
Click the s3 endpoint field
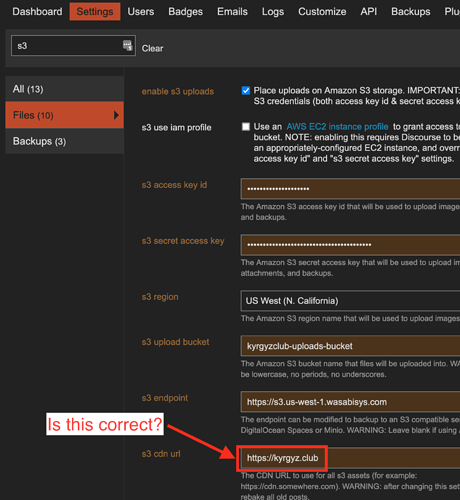coord(350,402)
